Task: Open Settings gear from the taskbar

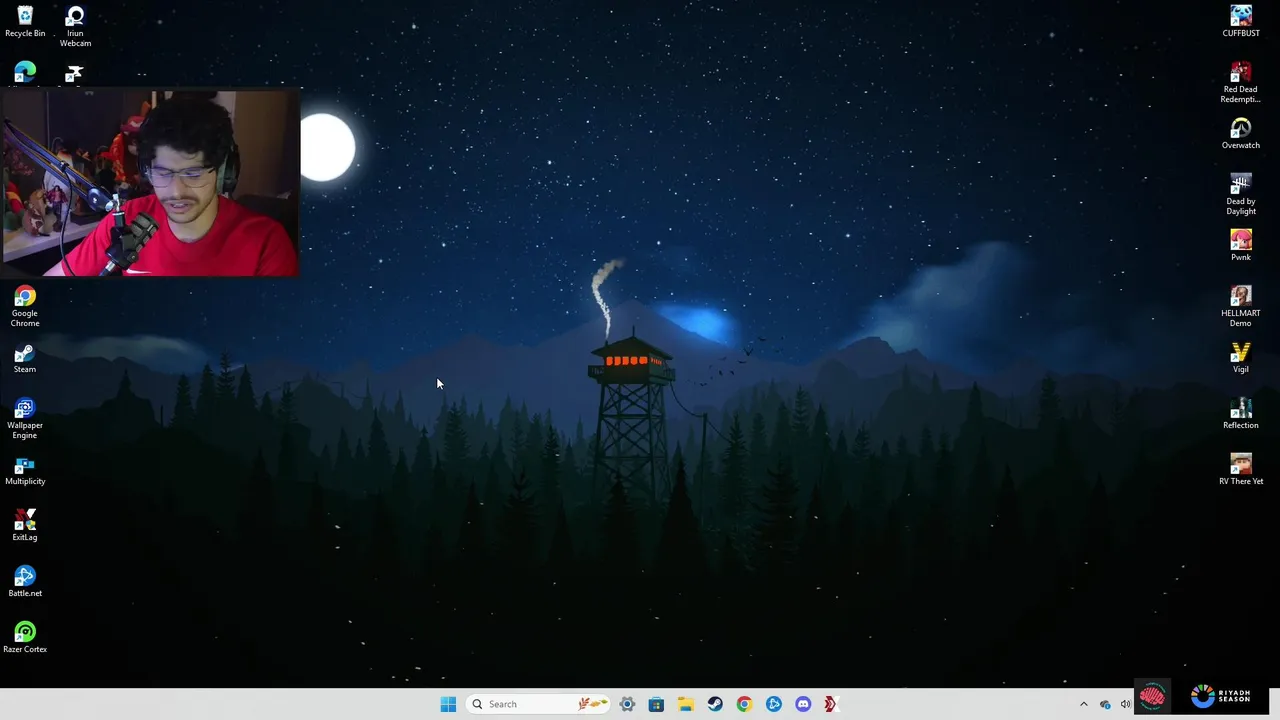Action: click(x=627, y=704)
